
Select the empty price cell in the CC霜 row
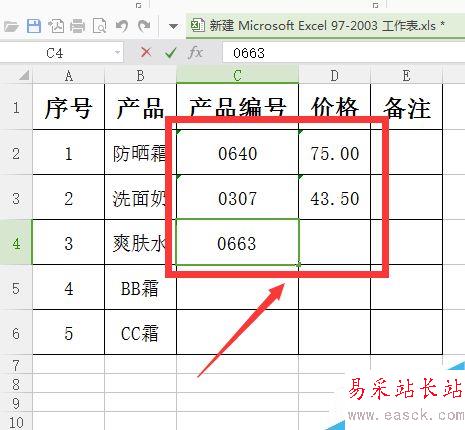(x=334, y=333)
